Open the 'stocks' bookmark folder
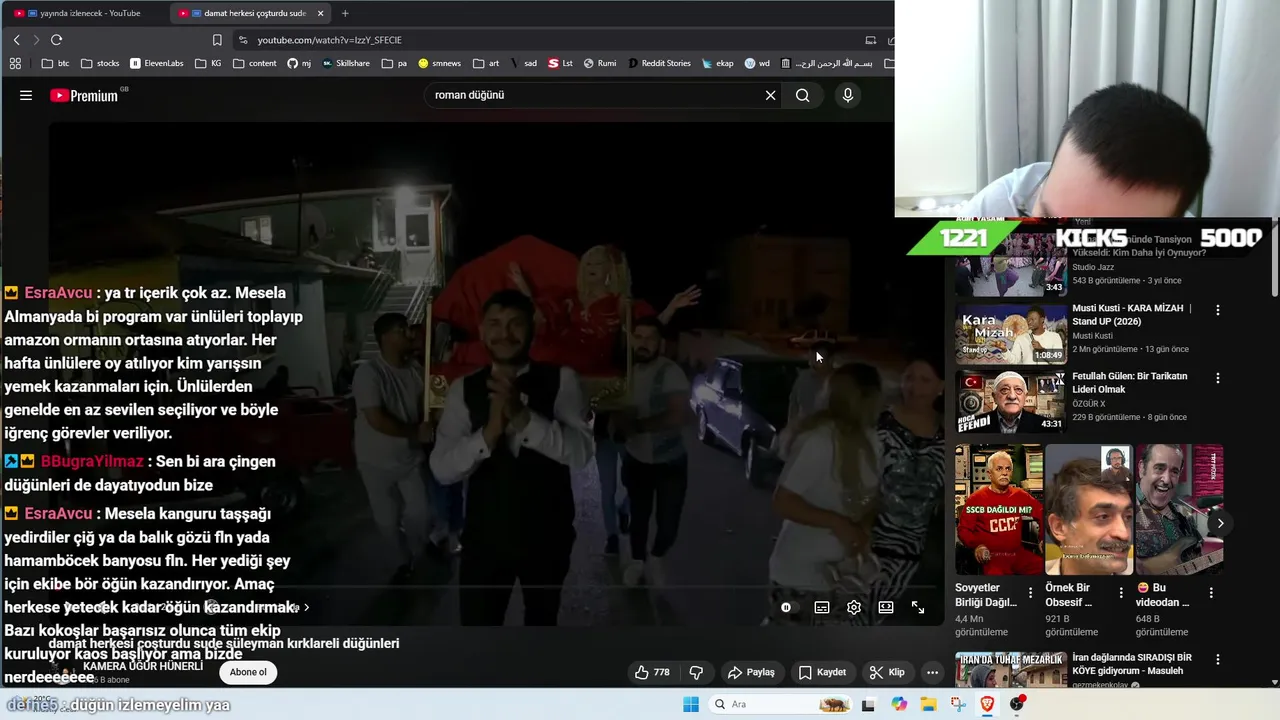Screen dimensions: 1280x720 [100, 63]
